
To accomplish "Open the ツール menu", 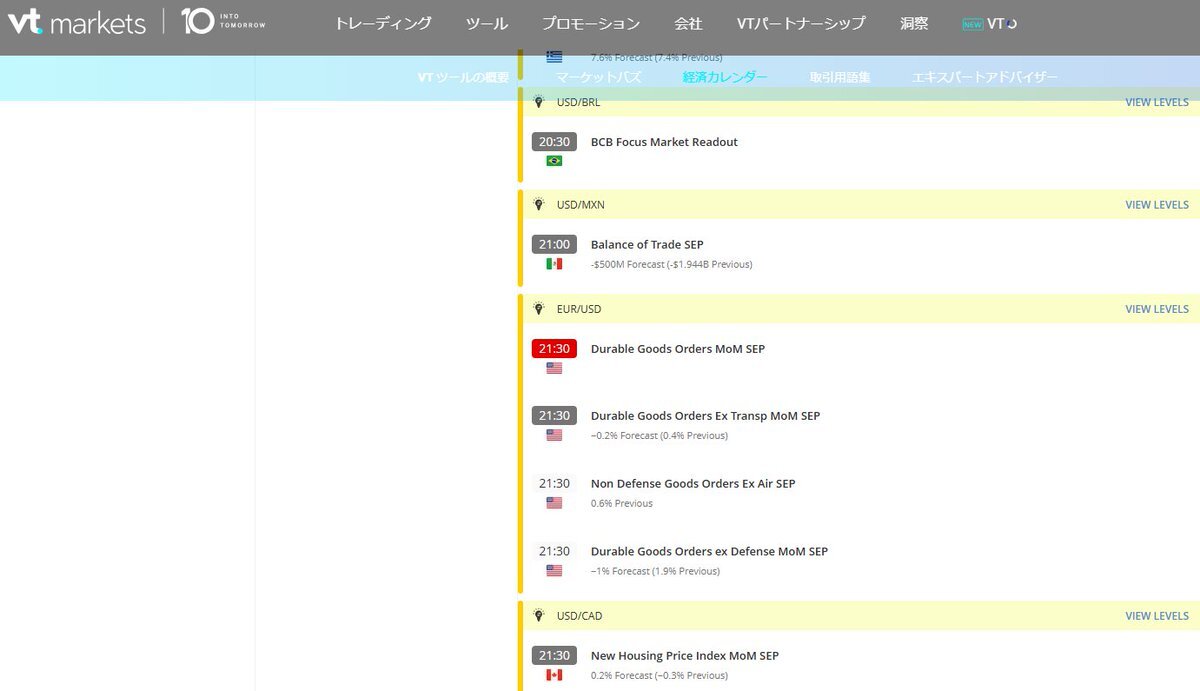I will pos(487,23).
